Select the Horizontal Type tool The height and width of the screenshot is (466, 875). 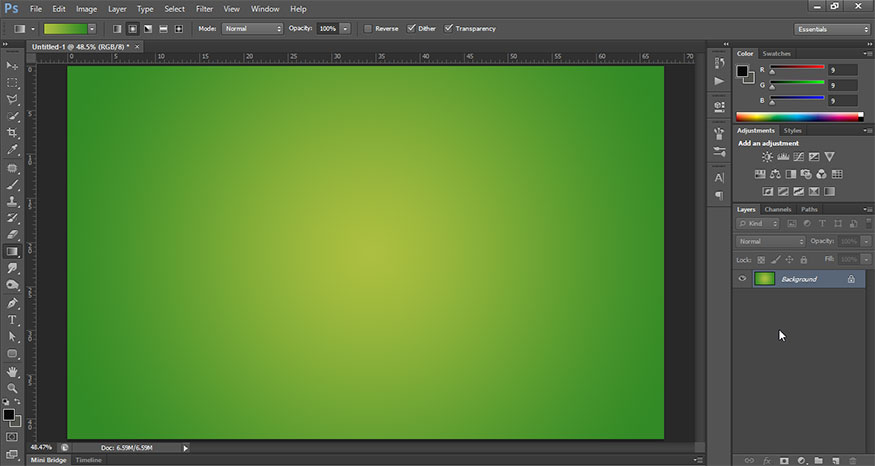(12, 320)
